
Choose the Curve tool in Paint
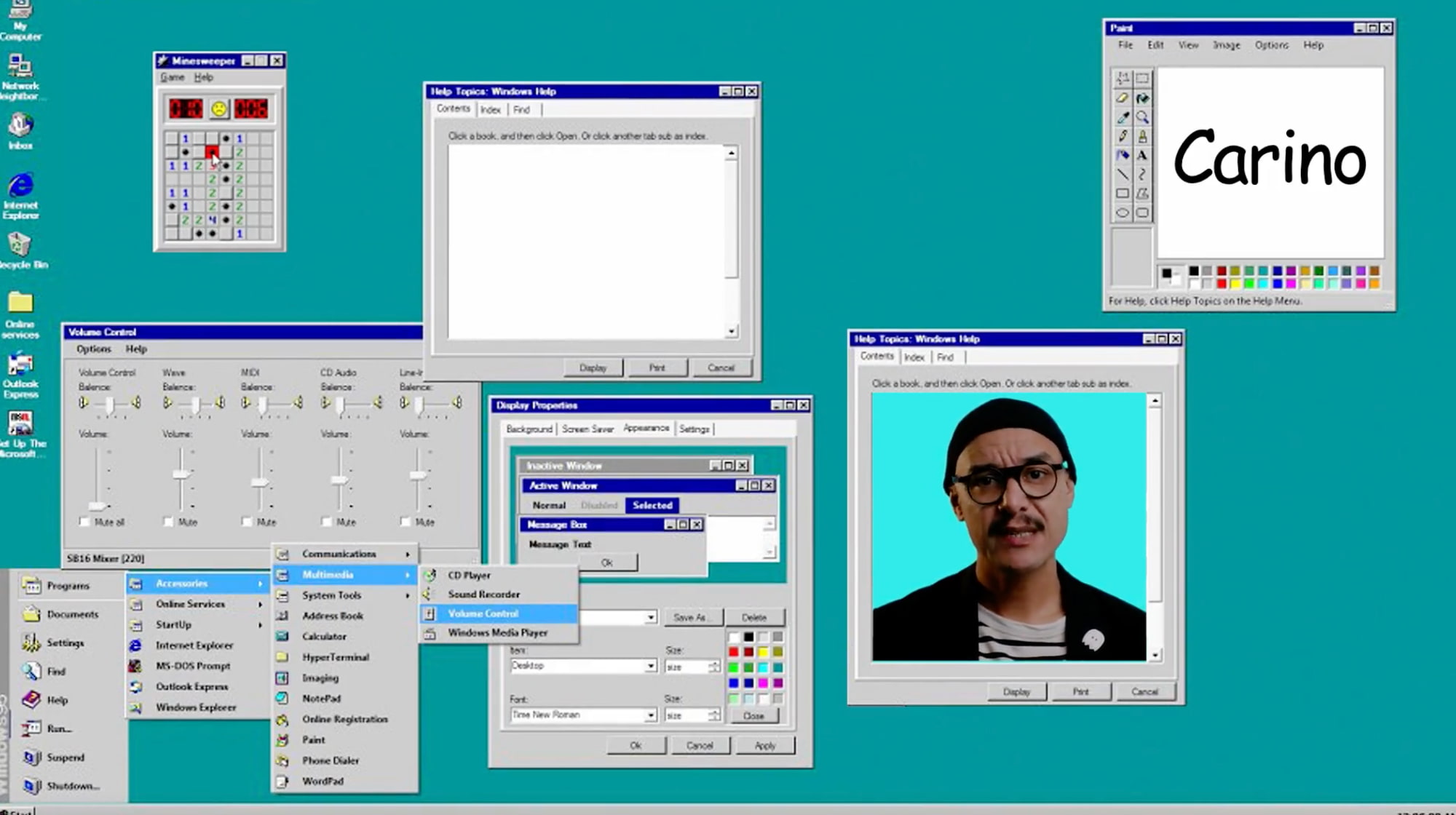pos(1142,175)
